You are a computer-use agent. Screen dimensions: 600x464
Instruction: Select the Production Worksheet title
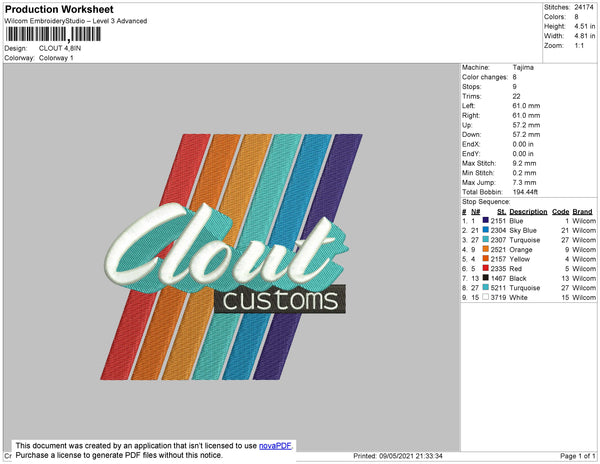[59, 9]
